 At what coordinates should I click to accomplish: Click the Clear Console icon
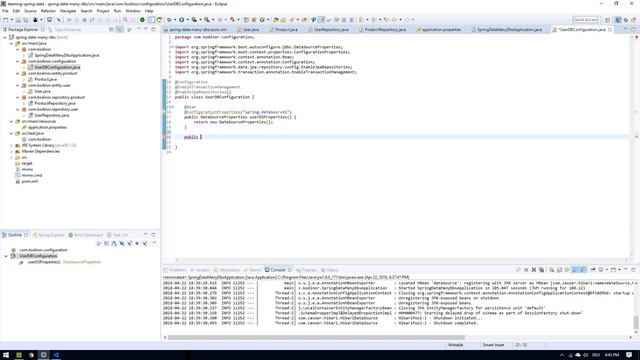coord(551,270)
